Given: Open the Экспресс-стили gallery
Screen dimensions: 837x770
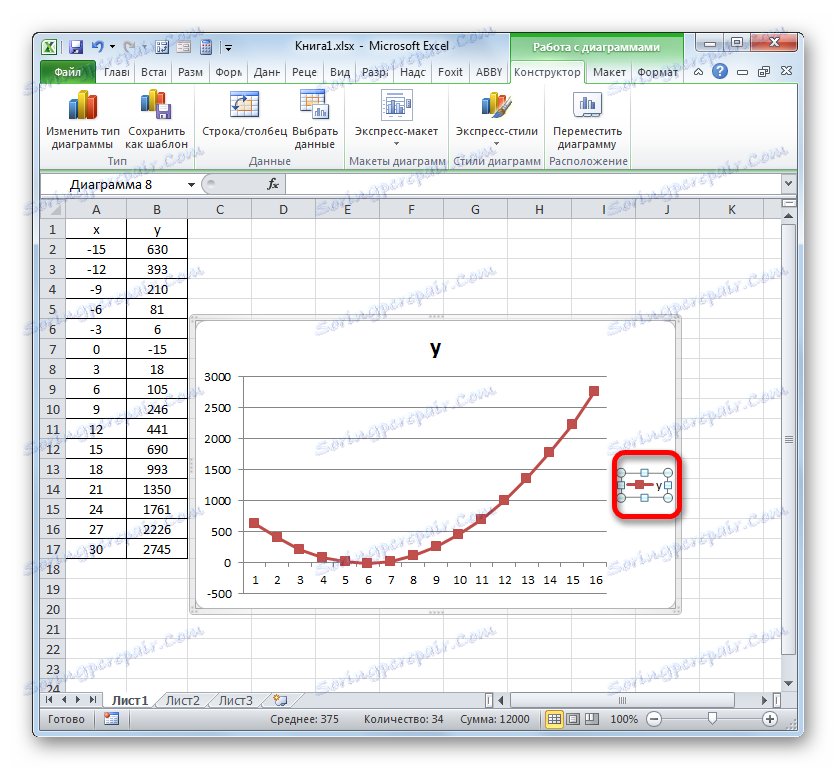Looking at the screenshot, I should [x=496, y=119].
